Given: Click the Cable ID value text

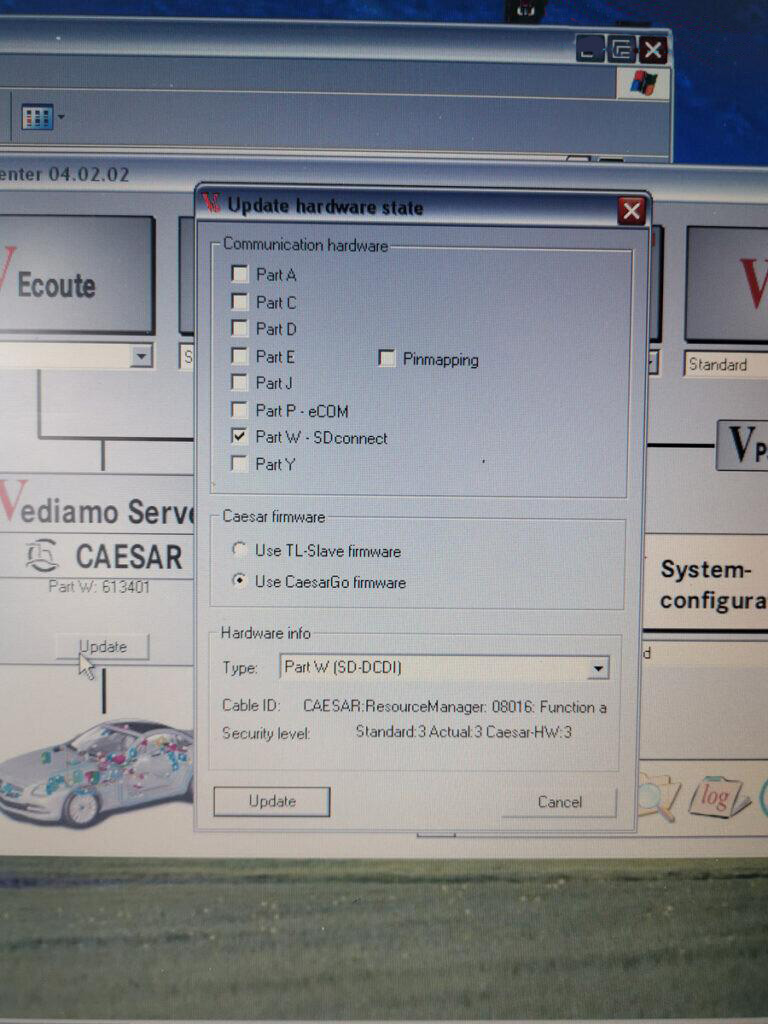Looking at the screenshot, I should (x=455, y=707).
